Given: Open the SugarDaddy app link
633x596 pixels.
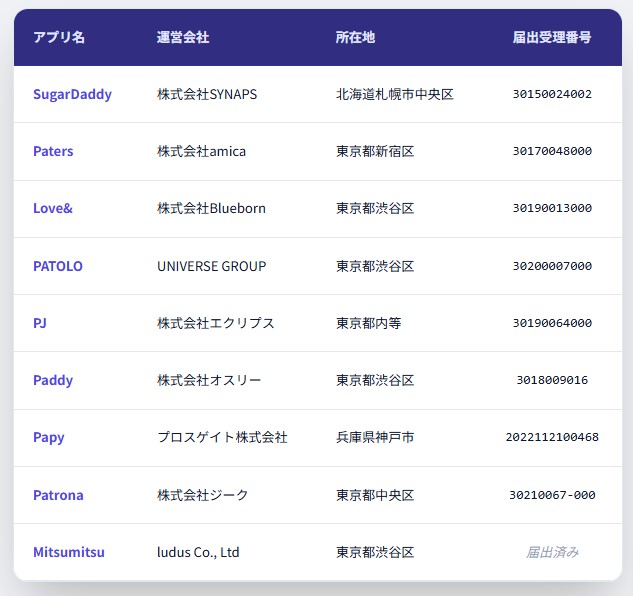Looking at the screenshot, I should [72, 94].
